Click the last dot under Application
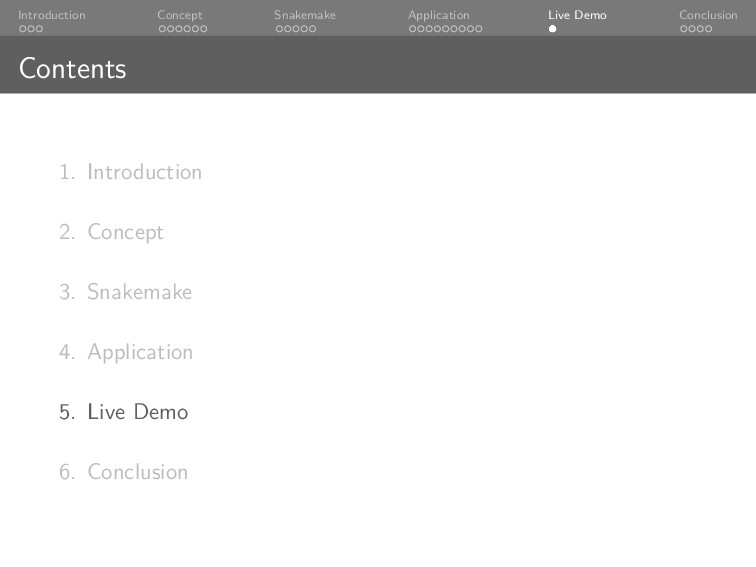This screenshot has width=756, height=567. coord(478,29)
